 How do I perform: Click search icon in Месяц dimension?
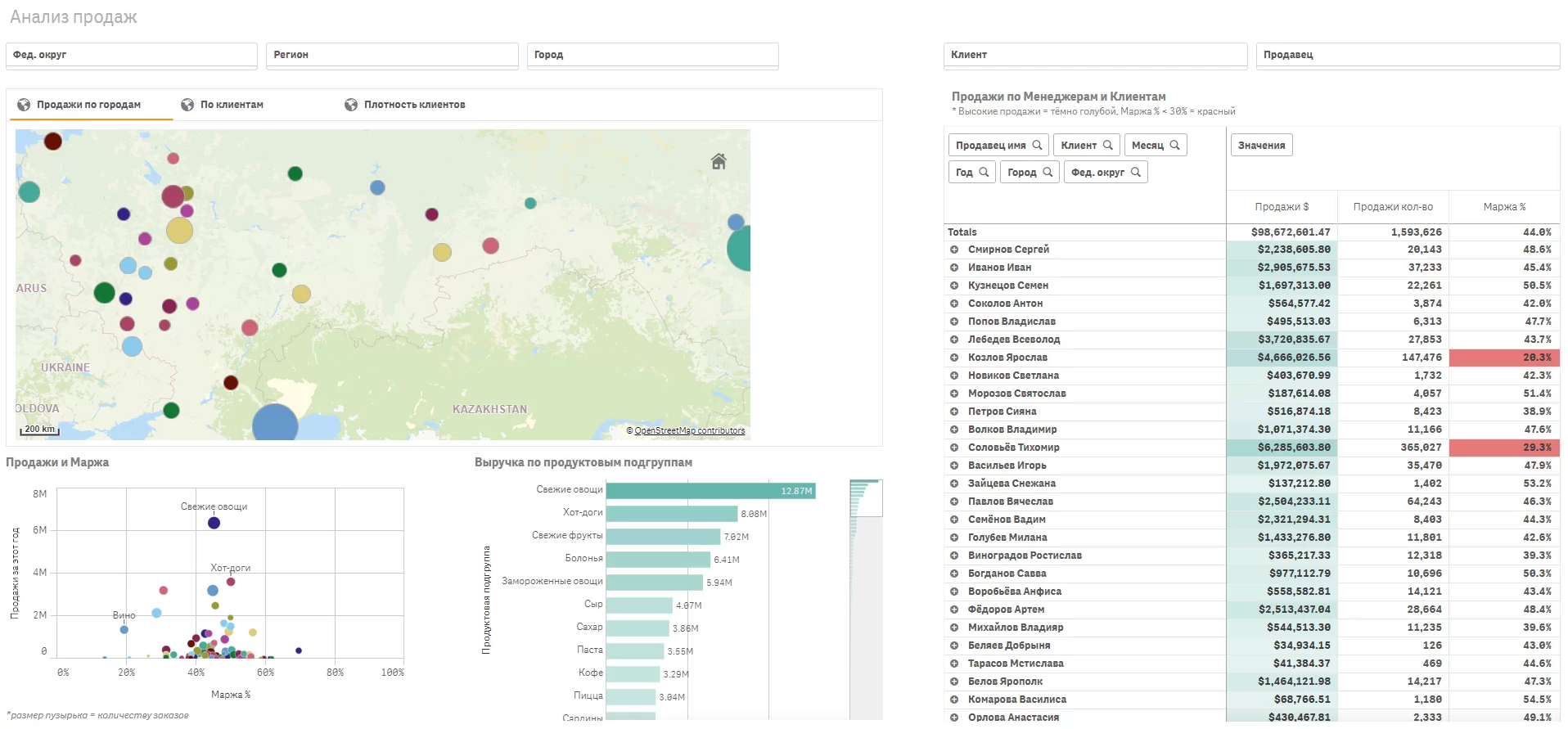pyautogui.click(x=1175, y=145)
